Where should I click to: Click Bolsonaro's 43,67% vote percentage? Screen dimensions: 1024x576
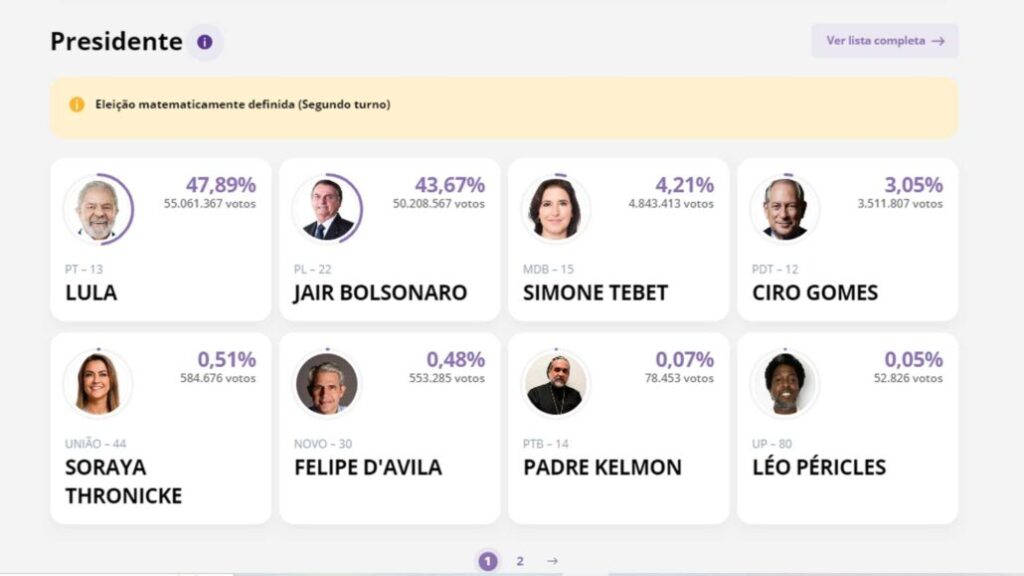coord(450,185)
